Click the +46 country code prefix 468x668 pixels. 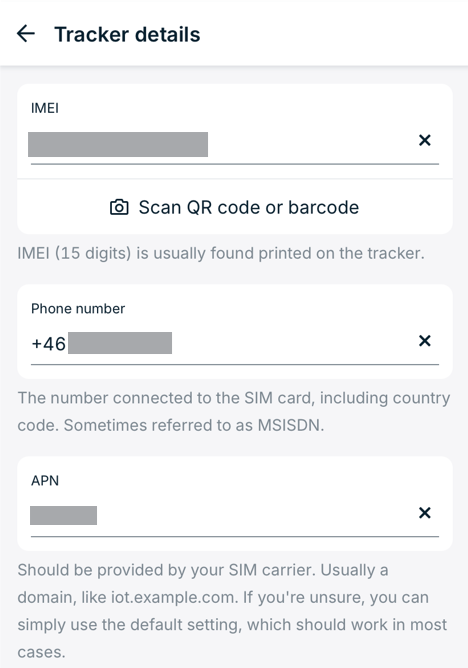click(x=49, y=344)
